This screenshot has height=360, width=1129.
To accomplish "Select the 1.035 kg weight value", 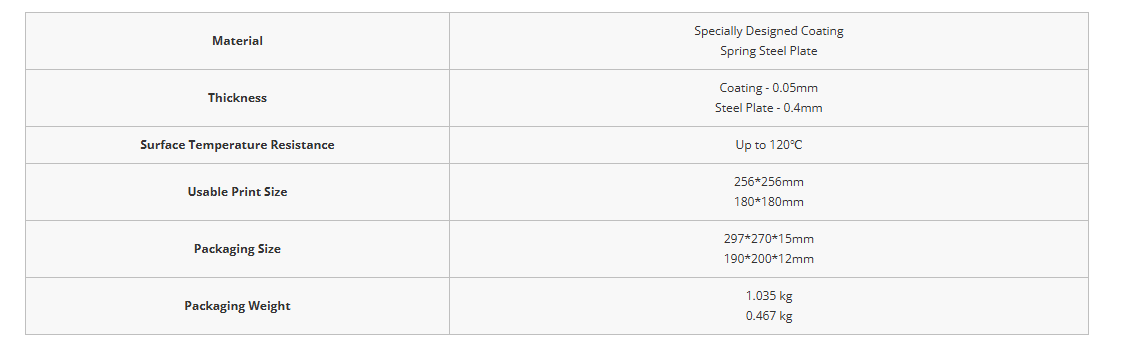I will [768, 295].
